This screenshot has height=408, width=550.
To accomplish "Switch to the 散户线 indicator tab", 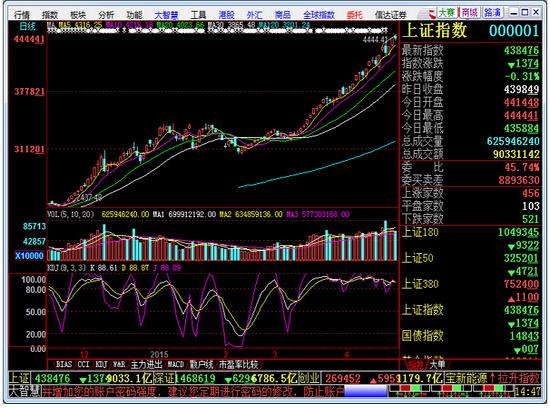I will tap(201, 364).
